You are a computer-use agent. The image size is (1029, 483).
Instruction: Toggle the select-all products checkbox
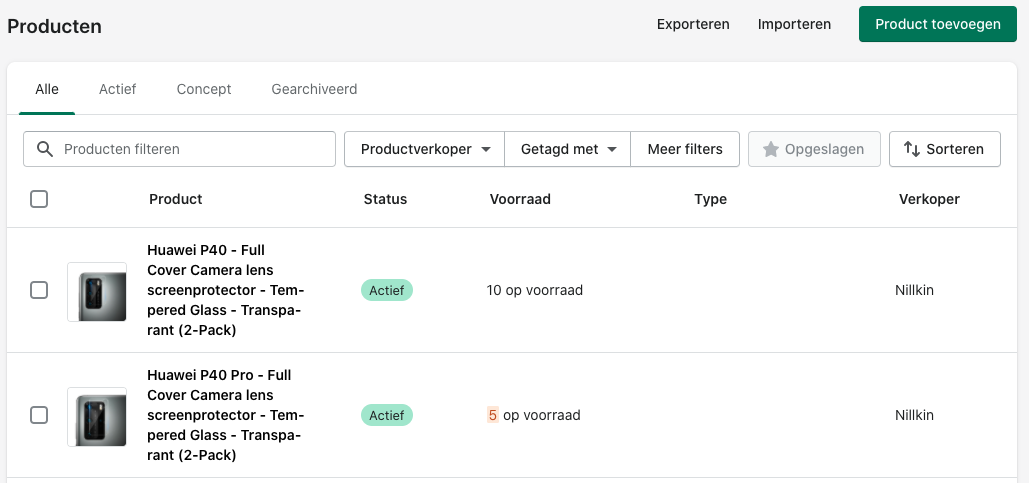tap(39, 199)
